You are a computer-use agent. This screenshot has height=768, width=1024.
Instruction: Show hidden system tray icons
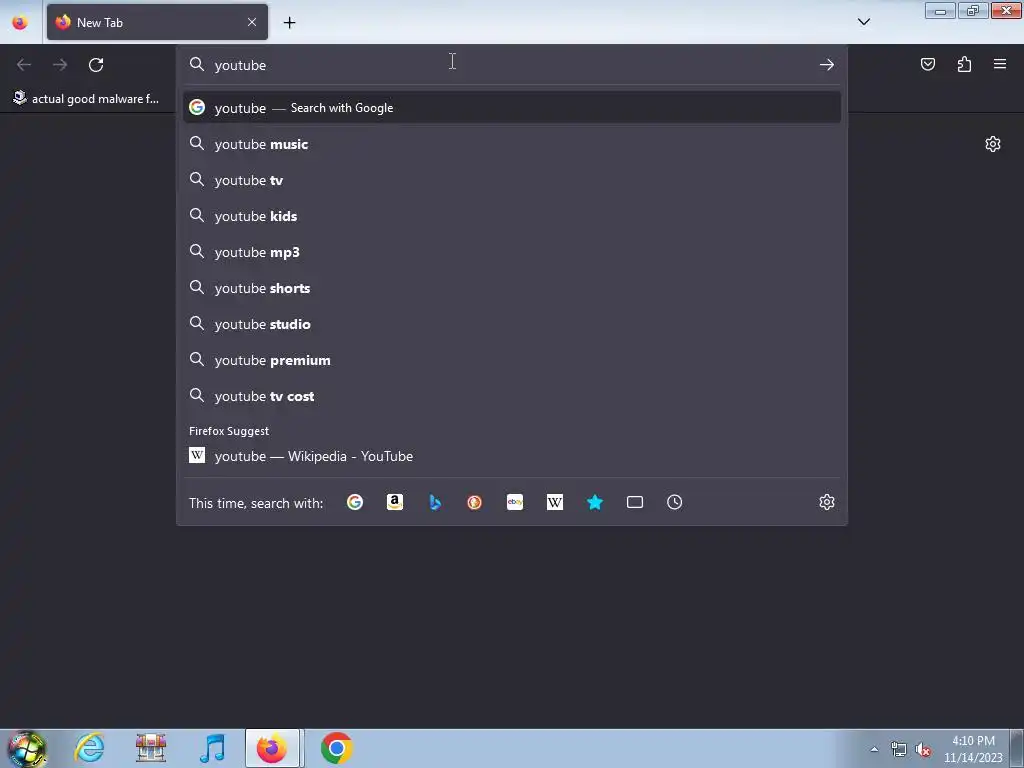pos(874,749)
